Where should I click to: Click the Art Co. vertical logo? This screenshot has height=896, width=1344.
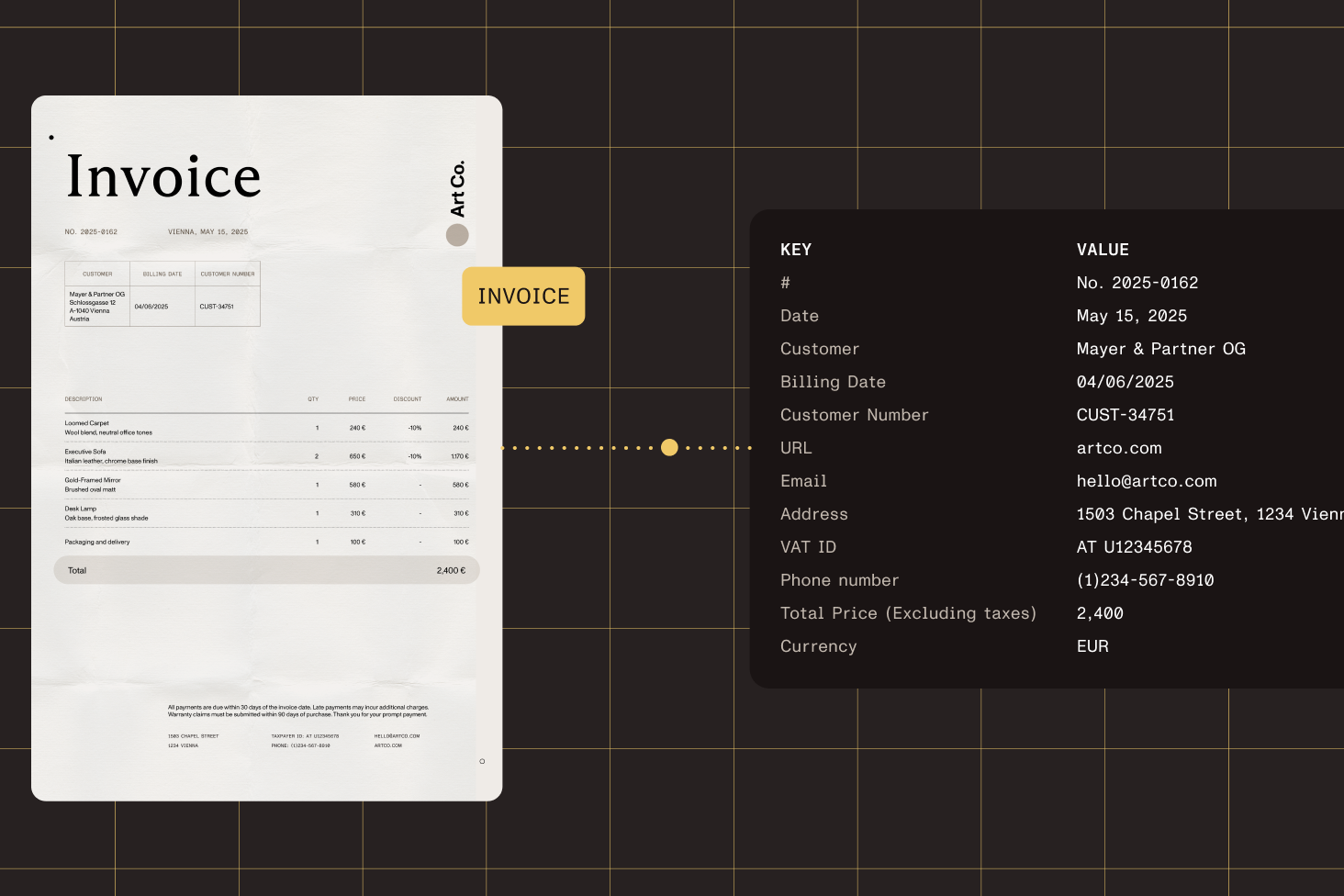tap(457, 189)
